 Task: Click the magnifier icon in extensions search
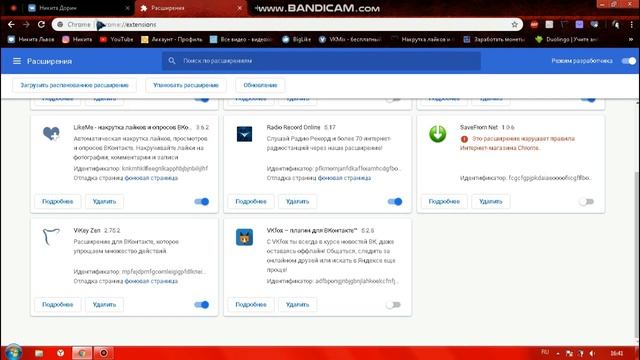(172, 60)
